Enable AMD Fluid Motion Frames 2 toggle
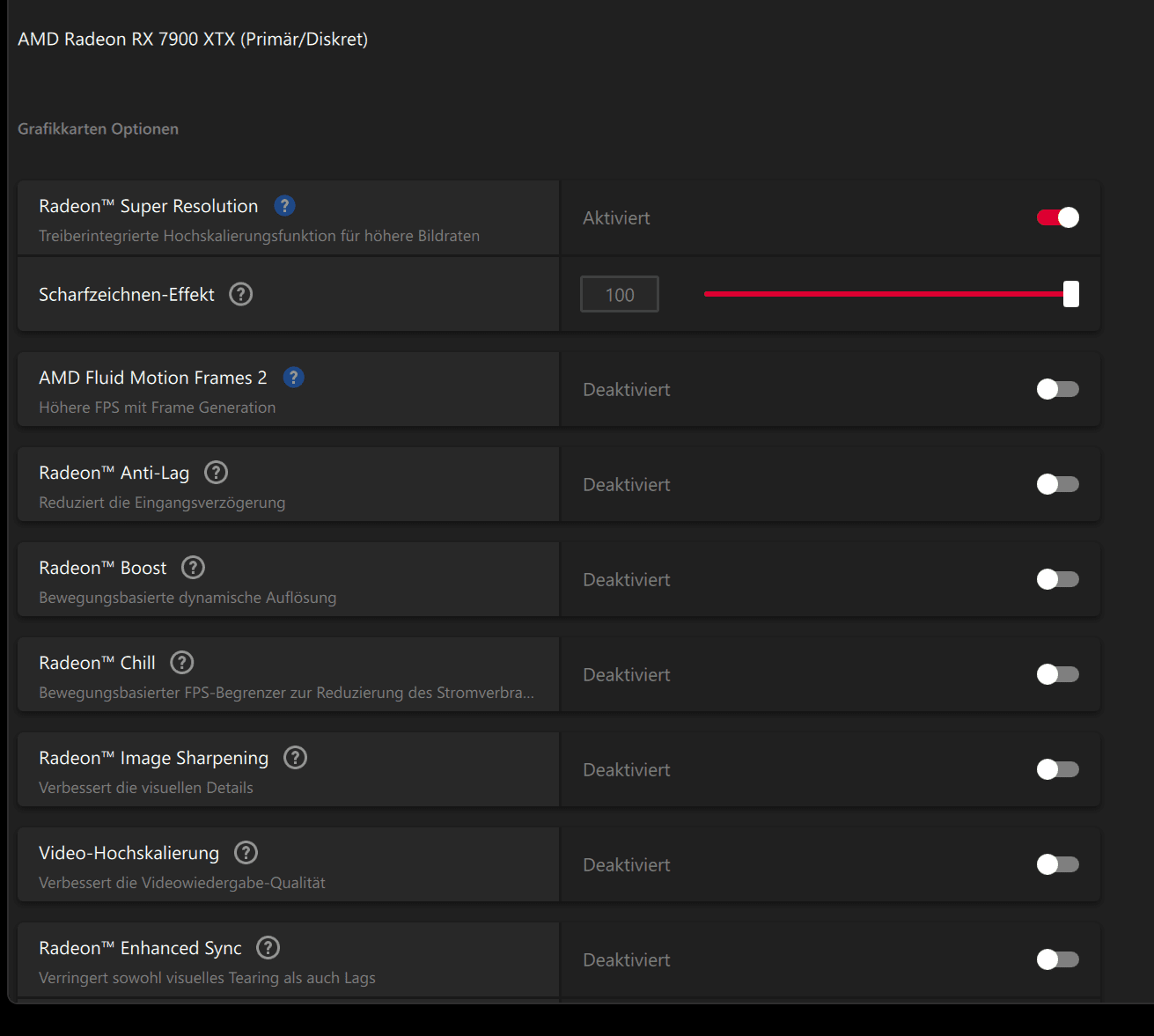The height and width of the screenshot is (1036, 1154). coord(1058,389)
